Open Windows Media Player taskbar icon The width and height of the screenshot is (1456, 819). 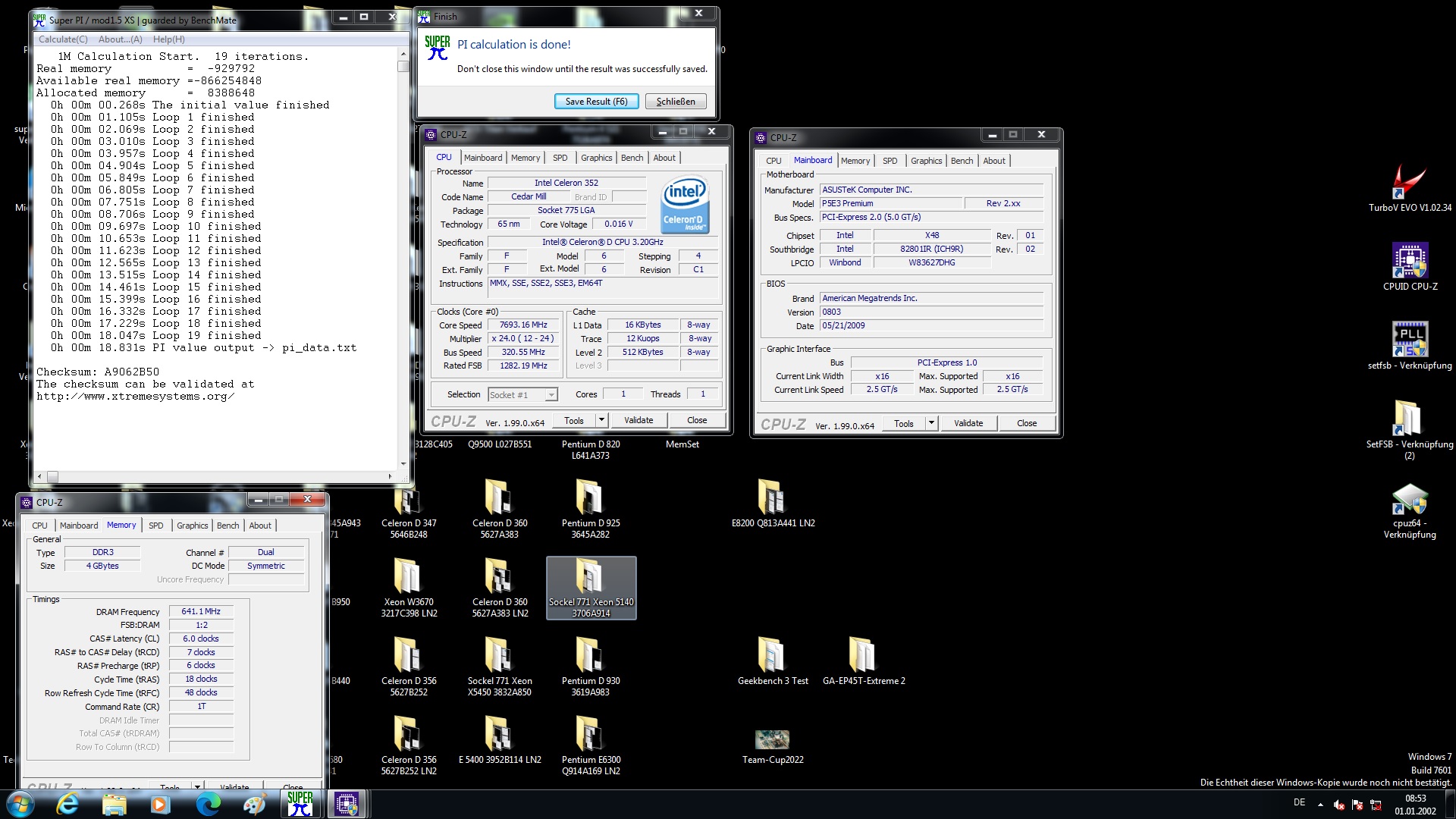coord(160,804)
